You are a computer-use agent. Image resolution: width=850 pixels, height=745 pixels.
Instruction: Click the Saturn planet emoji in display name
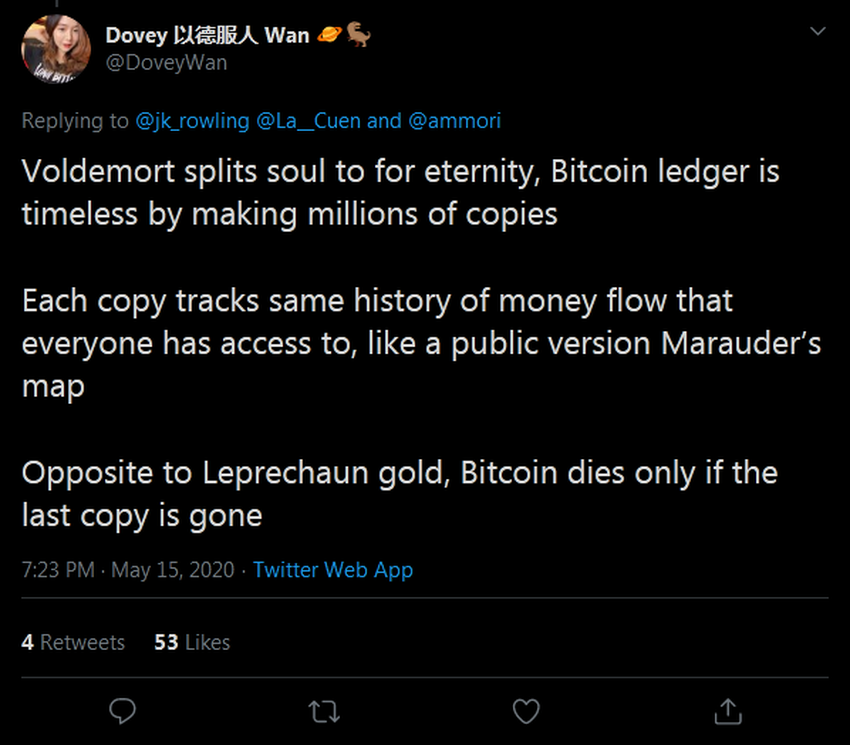[x=327, y=34]
